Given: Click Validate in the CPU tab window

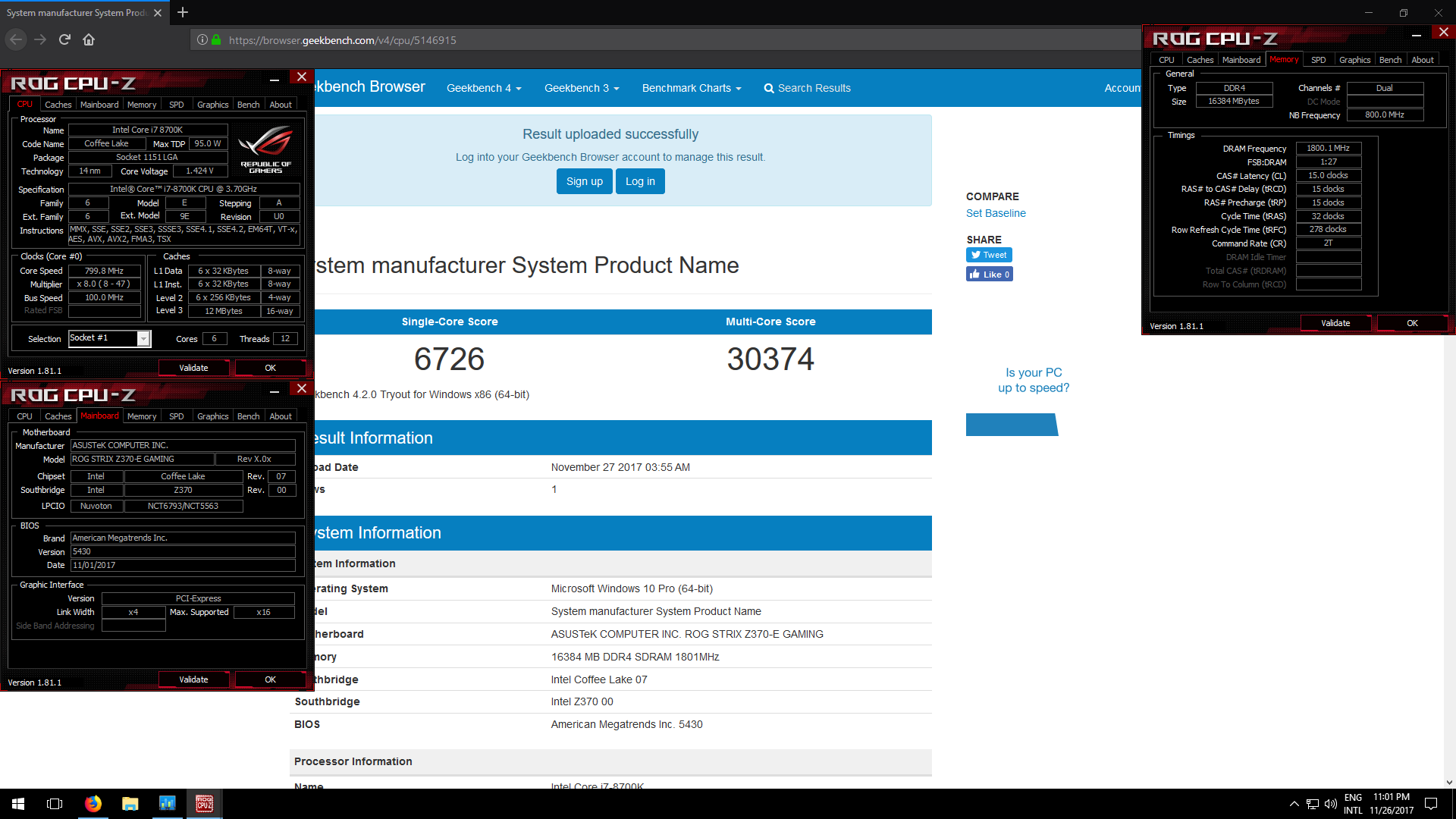Looking at the screenshot, I should (193, 368).
